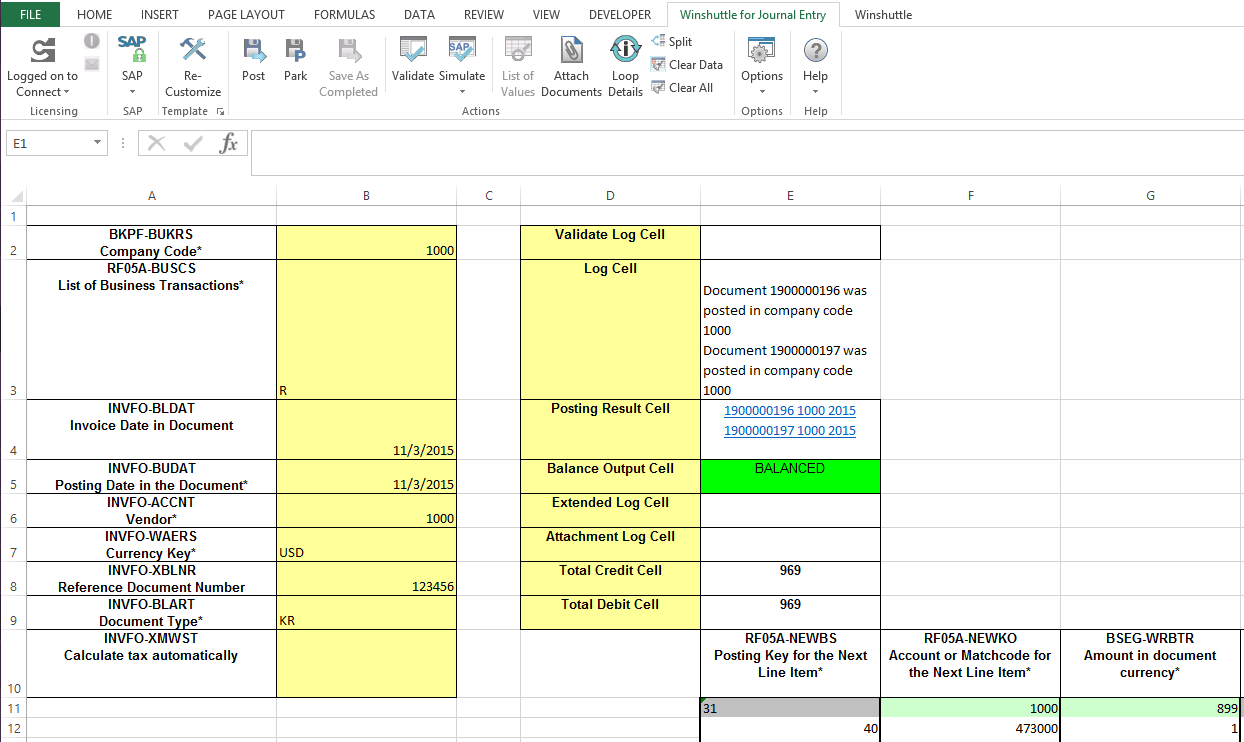
Task: Switch to the PAGE LAYOUT tab
Action: click(246, 14)
